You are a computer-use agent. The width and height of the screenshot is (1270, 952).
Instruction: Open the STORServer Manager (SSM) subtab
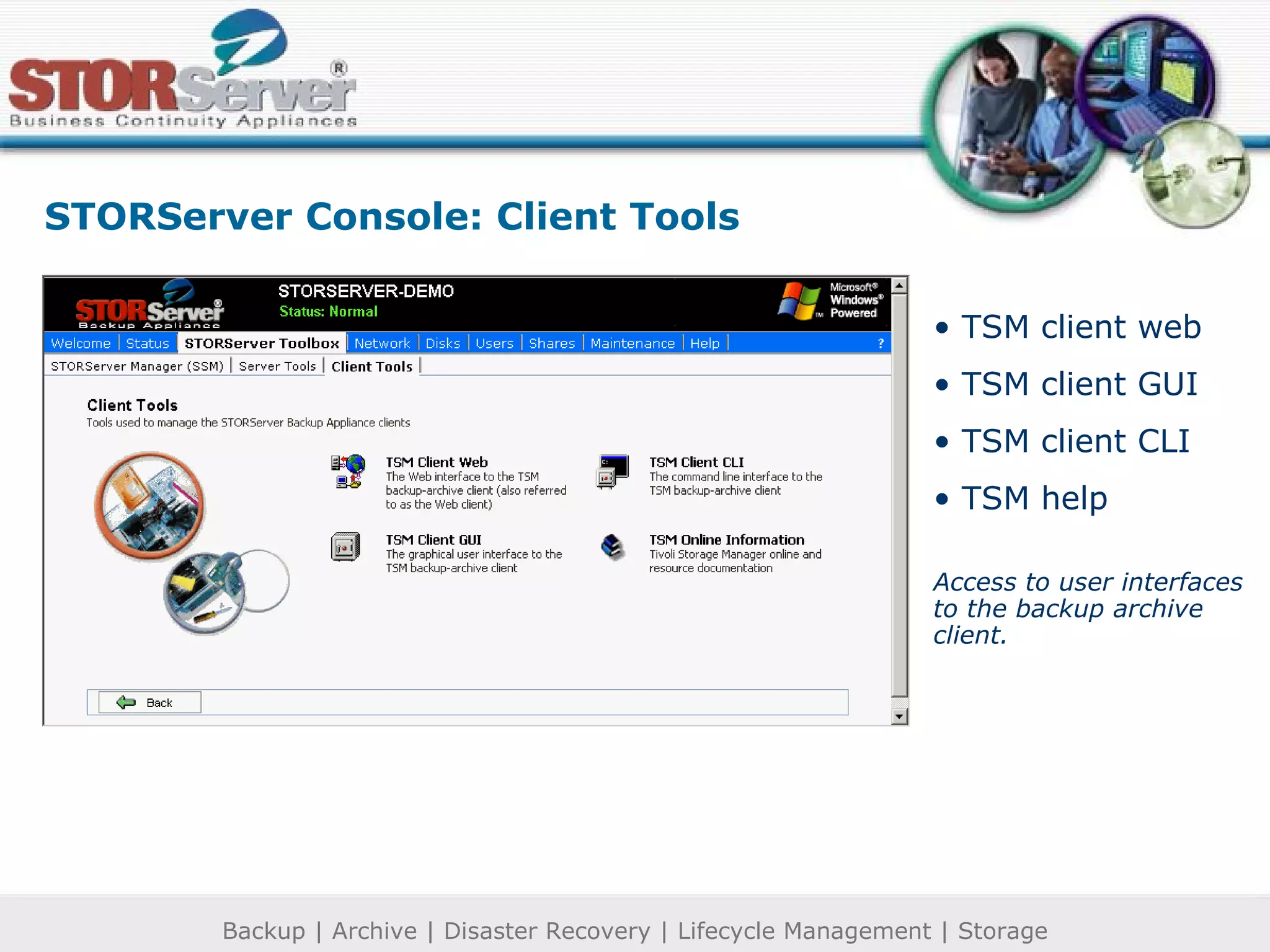coord(137,366)
